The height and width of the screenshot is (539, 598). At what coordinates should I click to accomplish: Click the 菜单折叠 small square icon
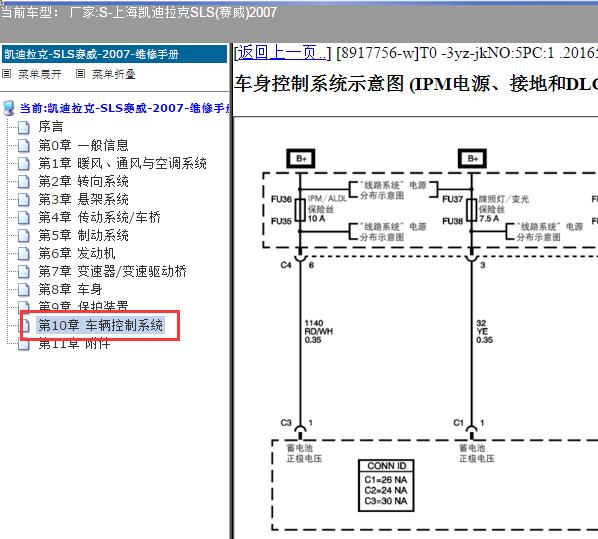(x=80, y=74)
